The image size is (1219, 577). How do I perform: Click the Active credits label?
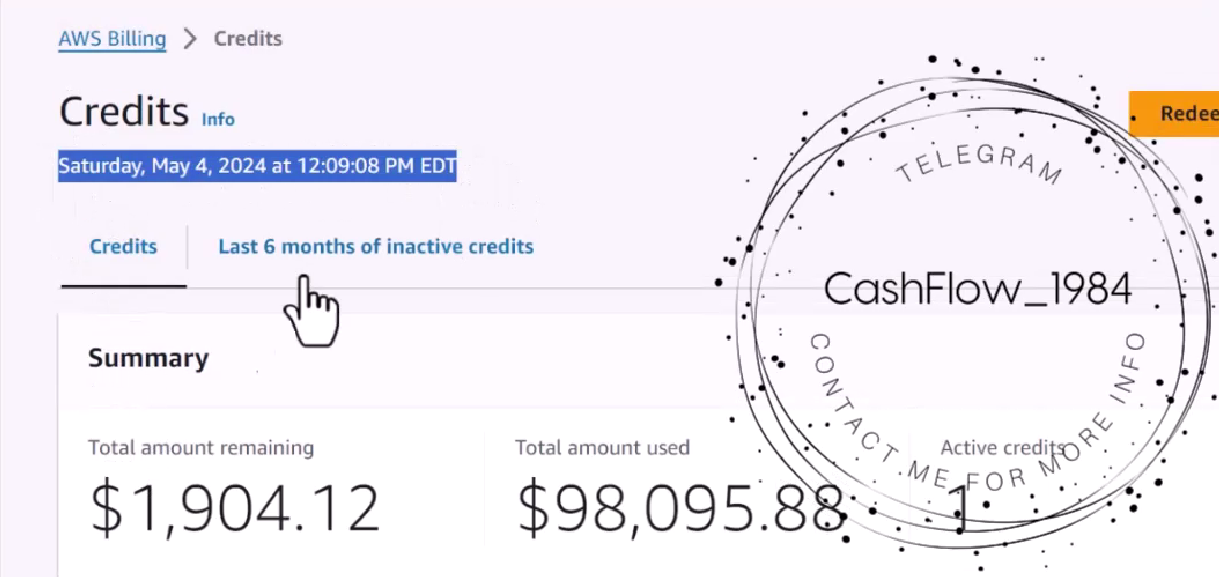click(x=1001, y=447)
